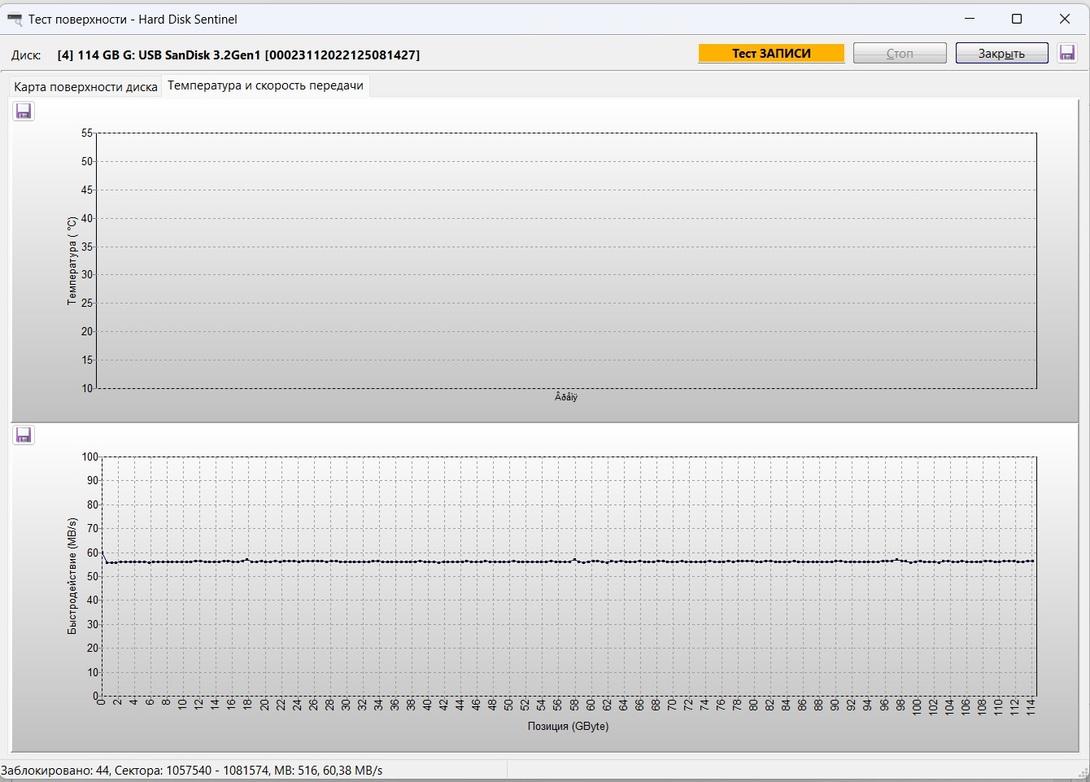Click inside the empty temperature graph area
Viewport: 1090px width, 782px height.
(566, 260)
